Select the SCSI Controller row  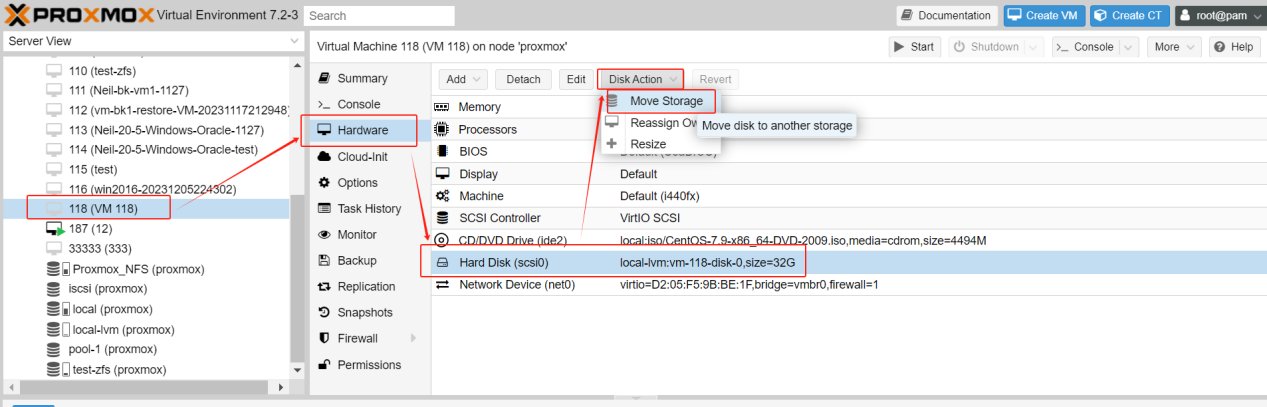pyautogui.click(x=848, y=218)
